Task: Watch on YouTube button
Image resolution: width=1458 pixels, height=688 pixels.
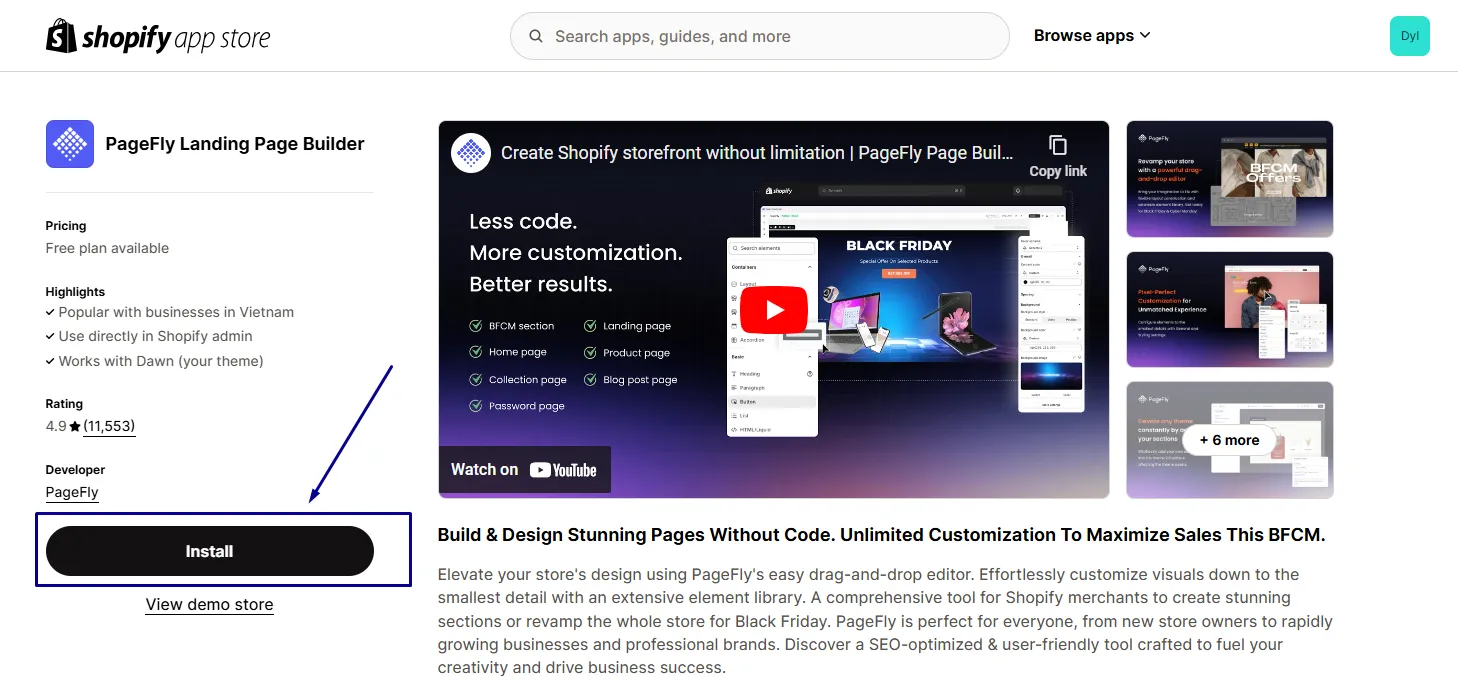Action: pyautogui.click(x=524, y=470)
